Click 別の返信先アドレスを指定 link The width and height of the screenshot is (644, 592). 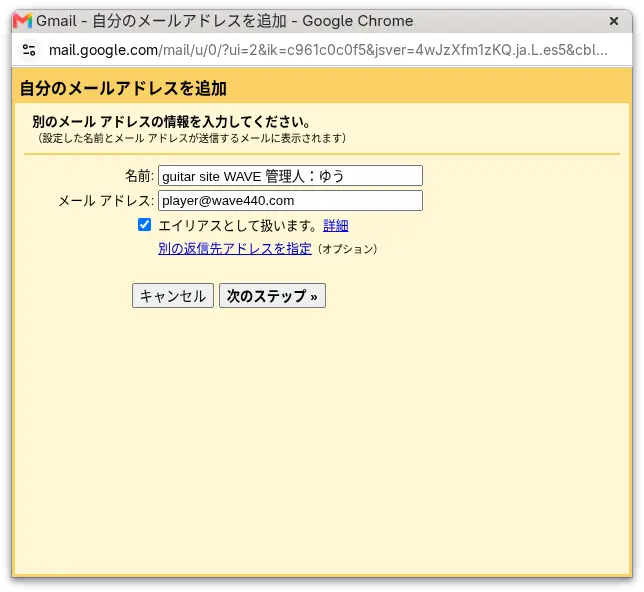235,249
